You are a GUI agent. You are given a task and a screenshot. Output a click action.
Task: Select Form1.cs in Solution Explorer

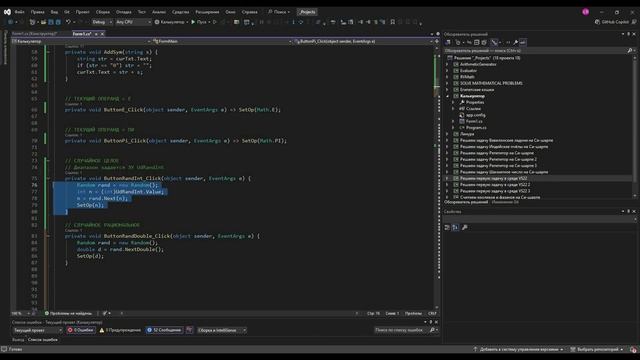[474, 121]
